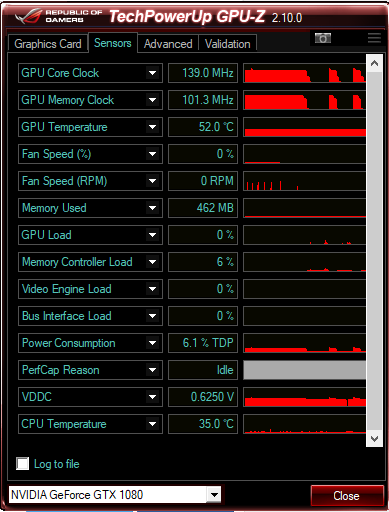Click the VDDC voltage history graph
The image size is (389, 512).
tap(305, 397)
